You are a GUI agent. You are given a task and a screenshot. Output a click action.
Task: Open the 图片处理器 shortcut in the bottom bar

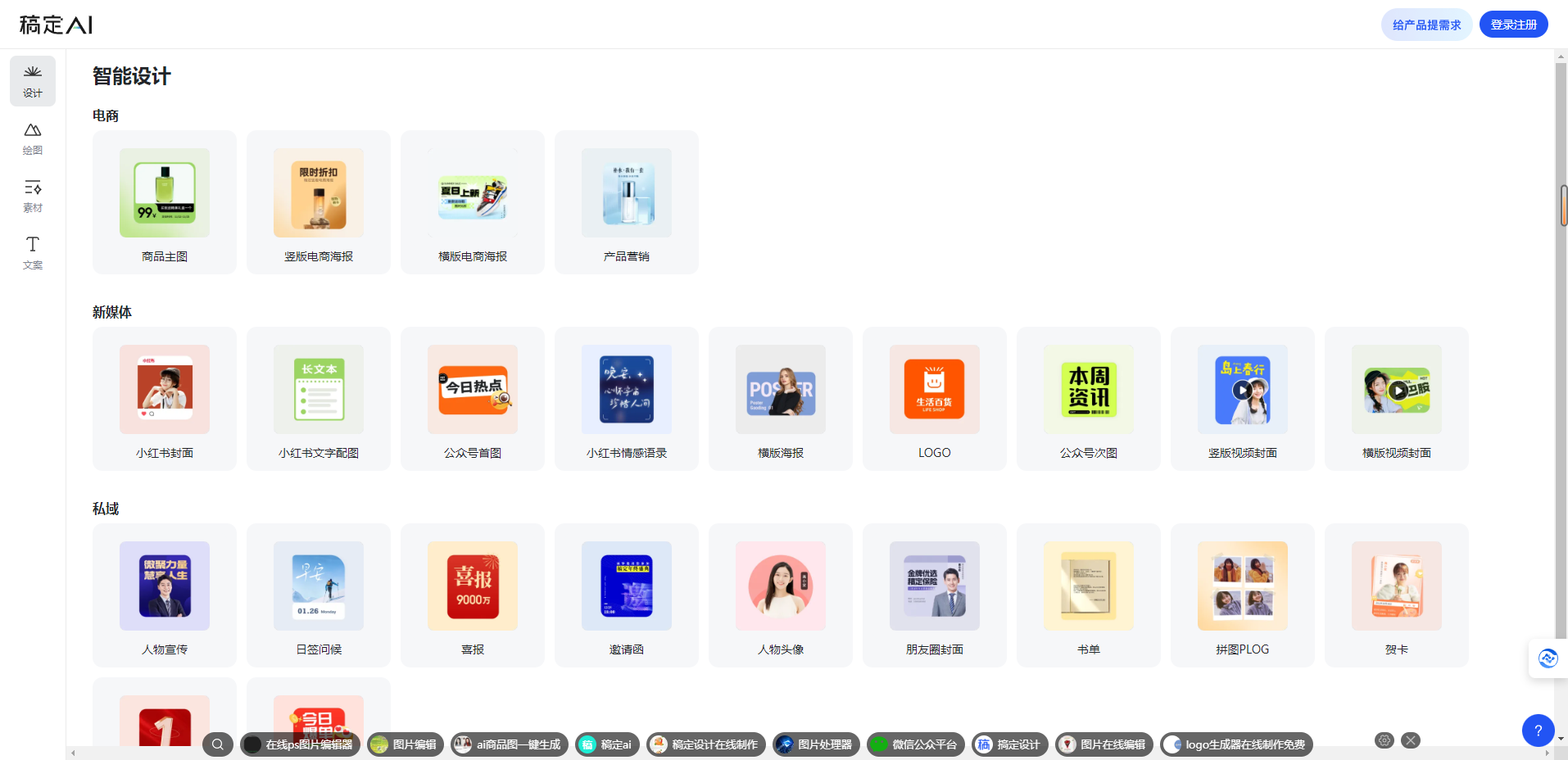click(x=815, y=744)
